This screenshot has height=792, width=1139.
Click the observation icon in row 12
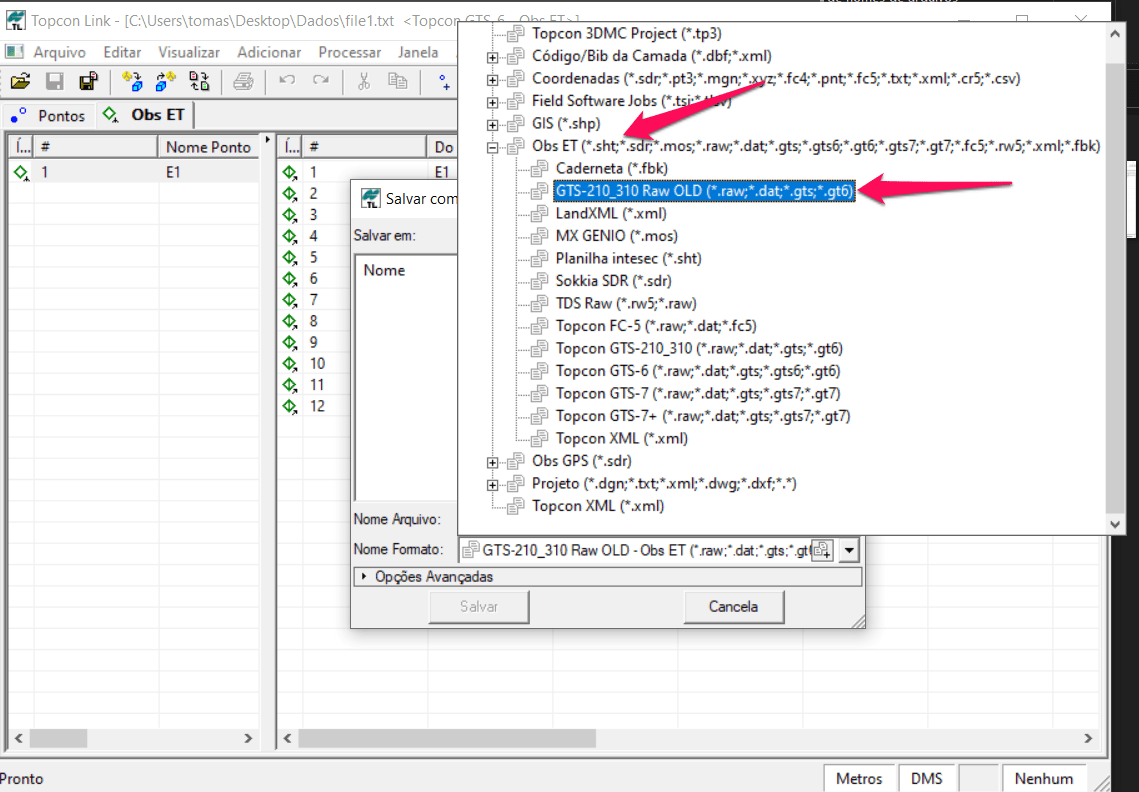tap(291, 406)
